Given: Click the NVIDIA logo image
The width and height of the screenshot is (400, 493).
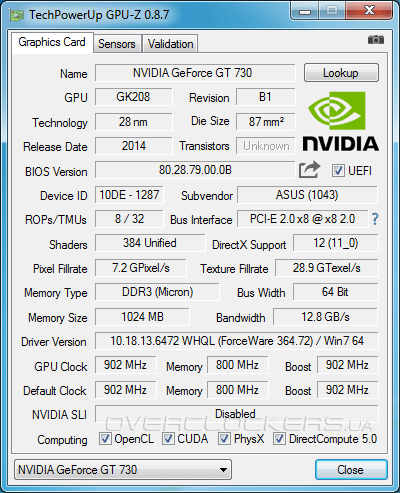Looking at the screenshot, I should point(340,122).
